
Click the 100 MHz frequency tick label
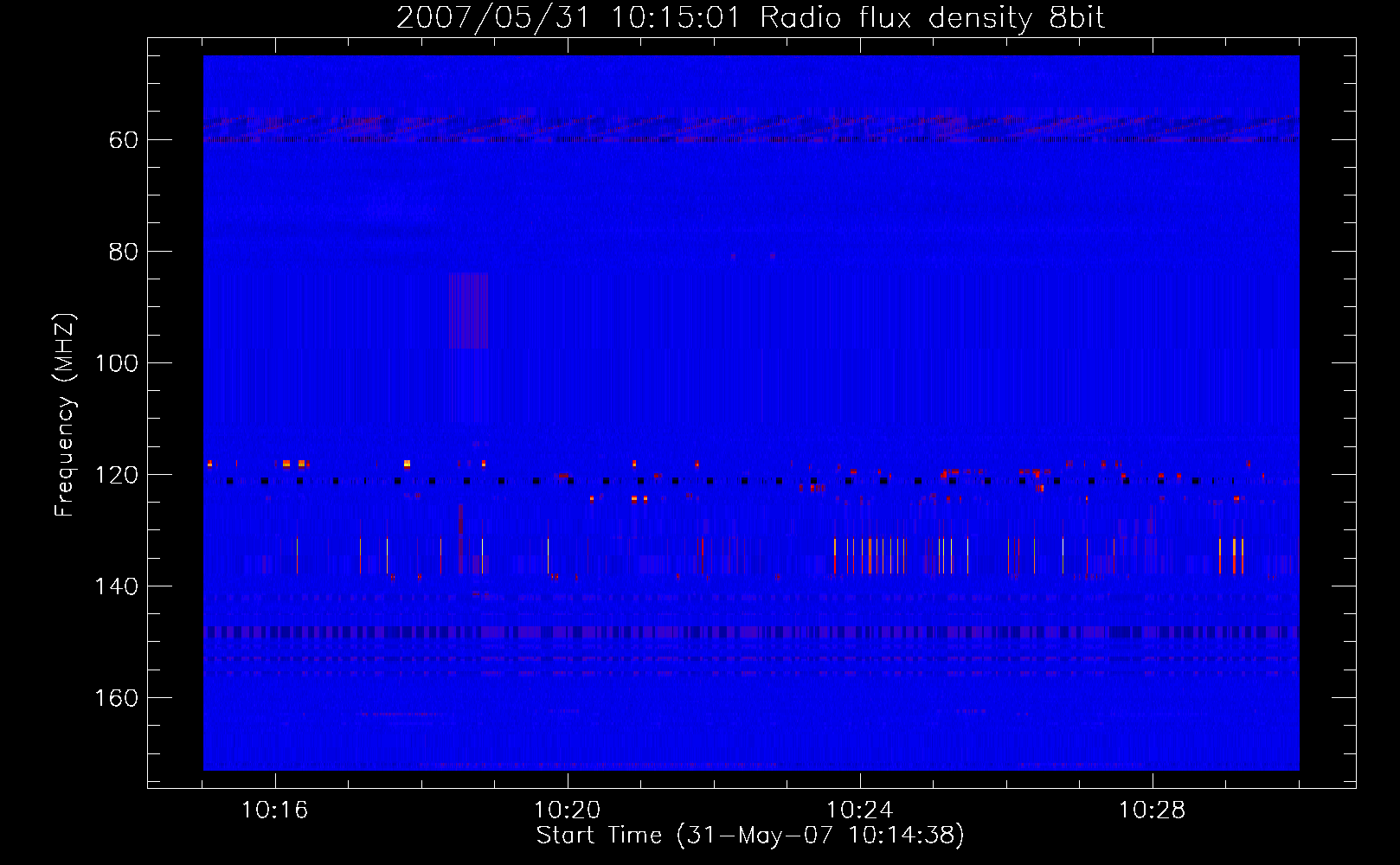pyautogui.click(x=116, y=363)
